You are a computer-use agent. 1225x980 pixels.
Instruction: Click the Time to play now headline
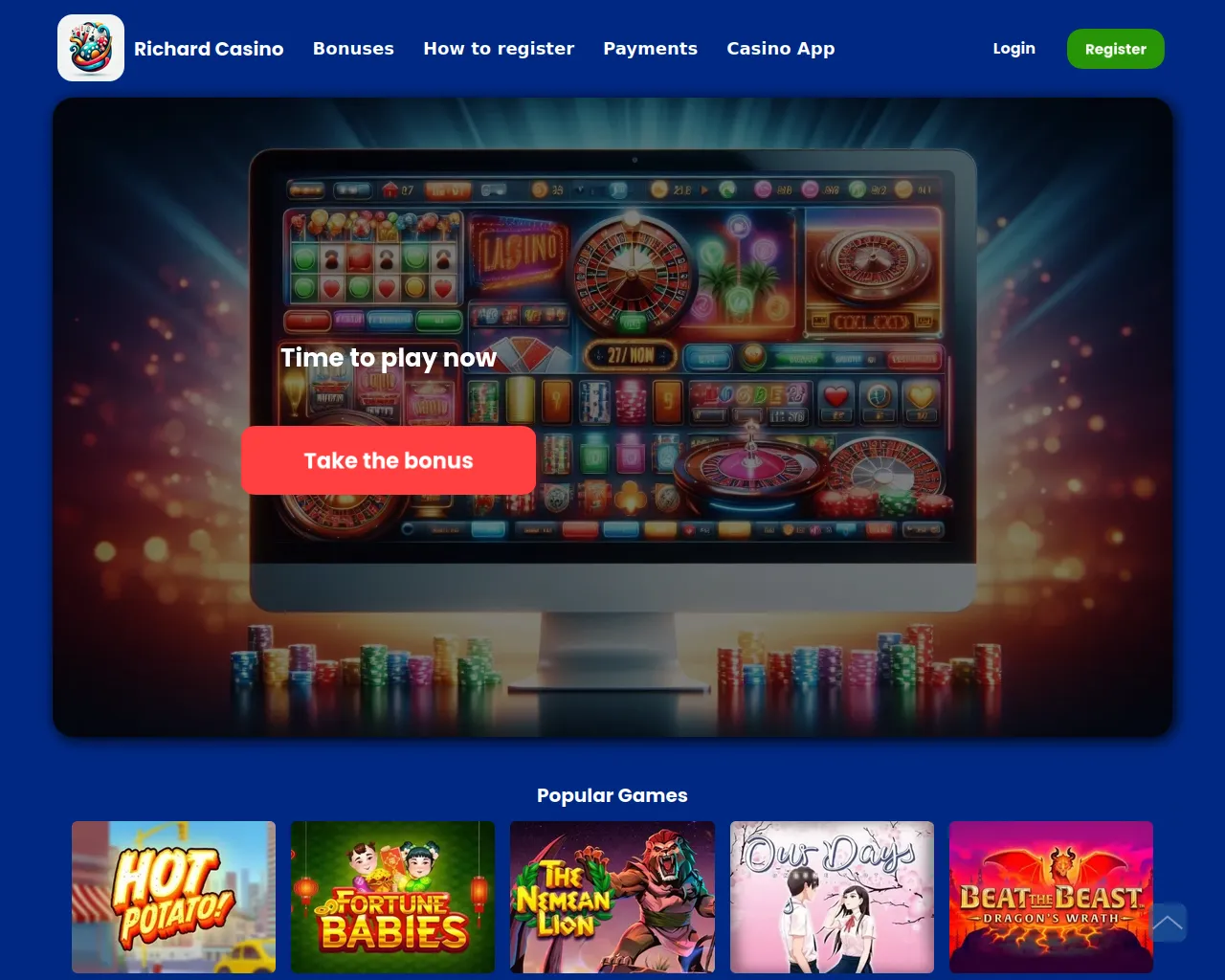[389, 357]
